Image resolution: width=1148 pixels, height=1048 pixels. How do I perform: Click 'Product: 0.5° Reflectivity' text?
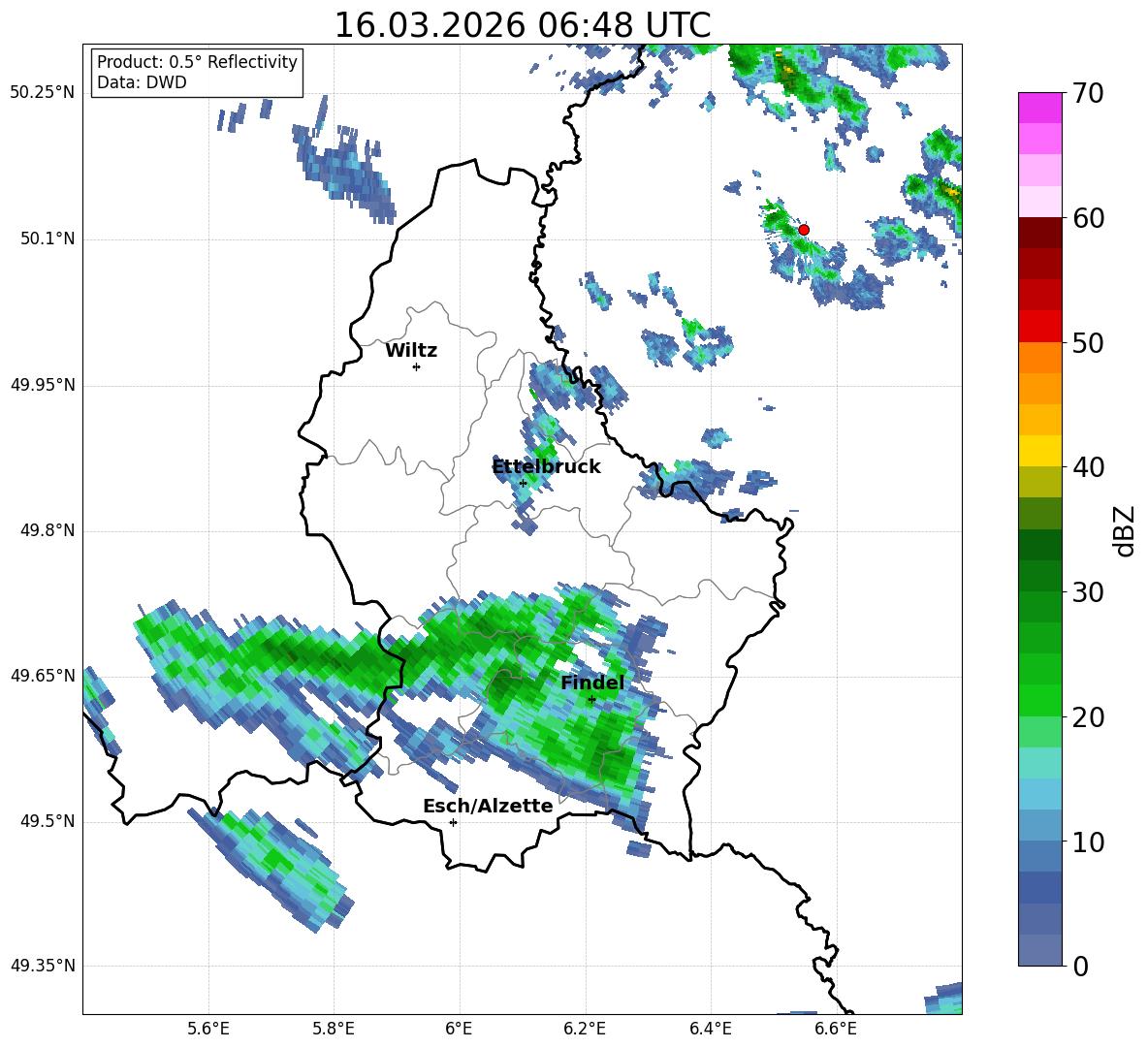(197, 62)
